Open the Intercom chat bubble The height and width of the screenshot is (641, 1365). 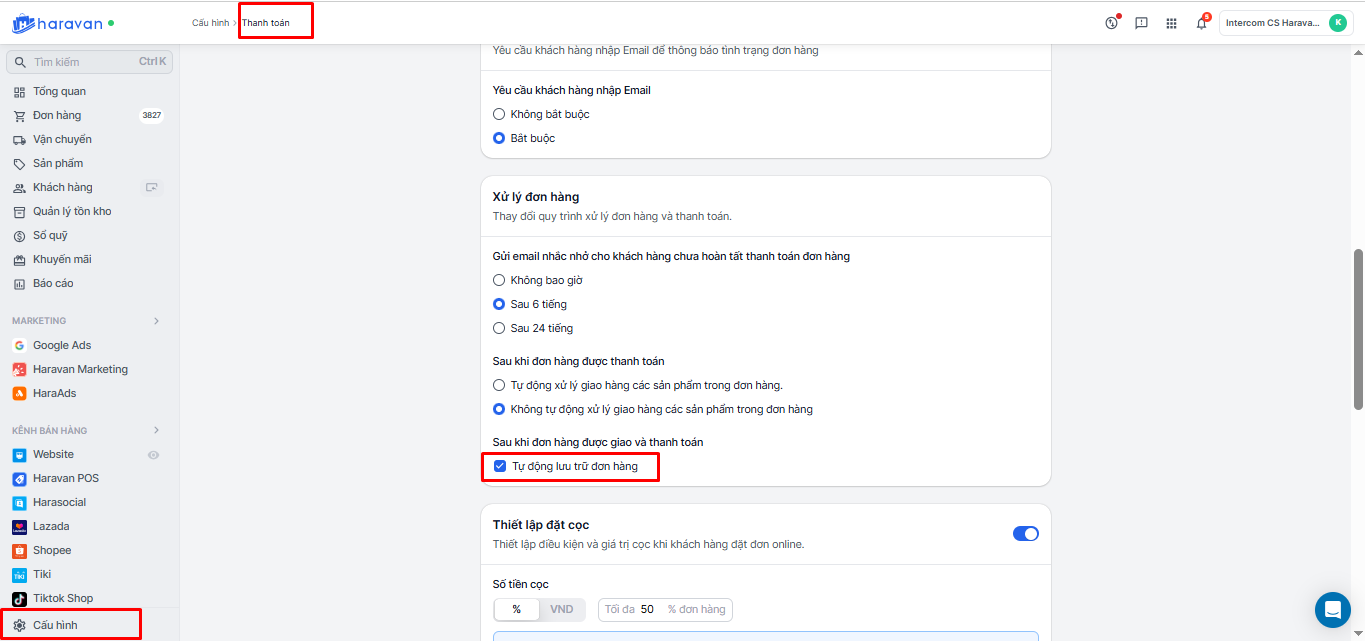[x=1332, y=609]
